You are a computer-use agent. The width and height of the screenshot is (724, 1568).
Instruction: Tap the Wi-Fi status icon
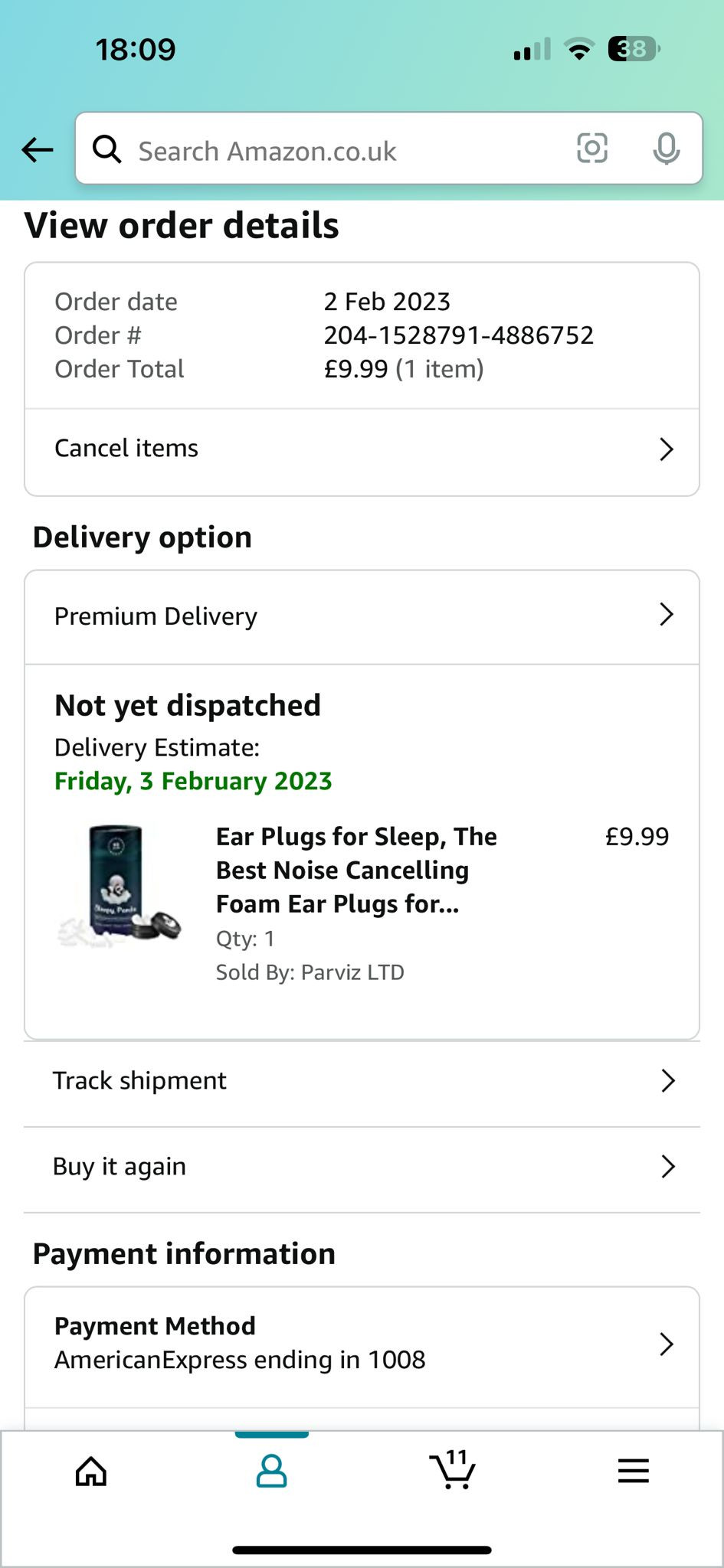pyautogui.click(x=579, y=50)
